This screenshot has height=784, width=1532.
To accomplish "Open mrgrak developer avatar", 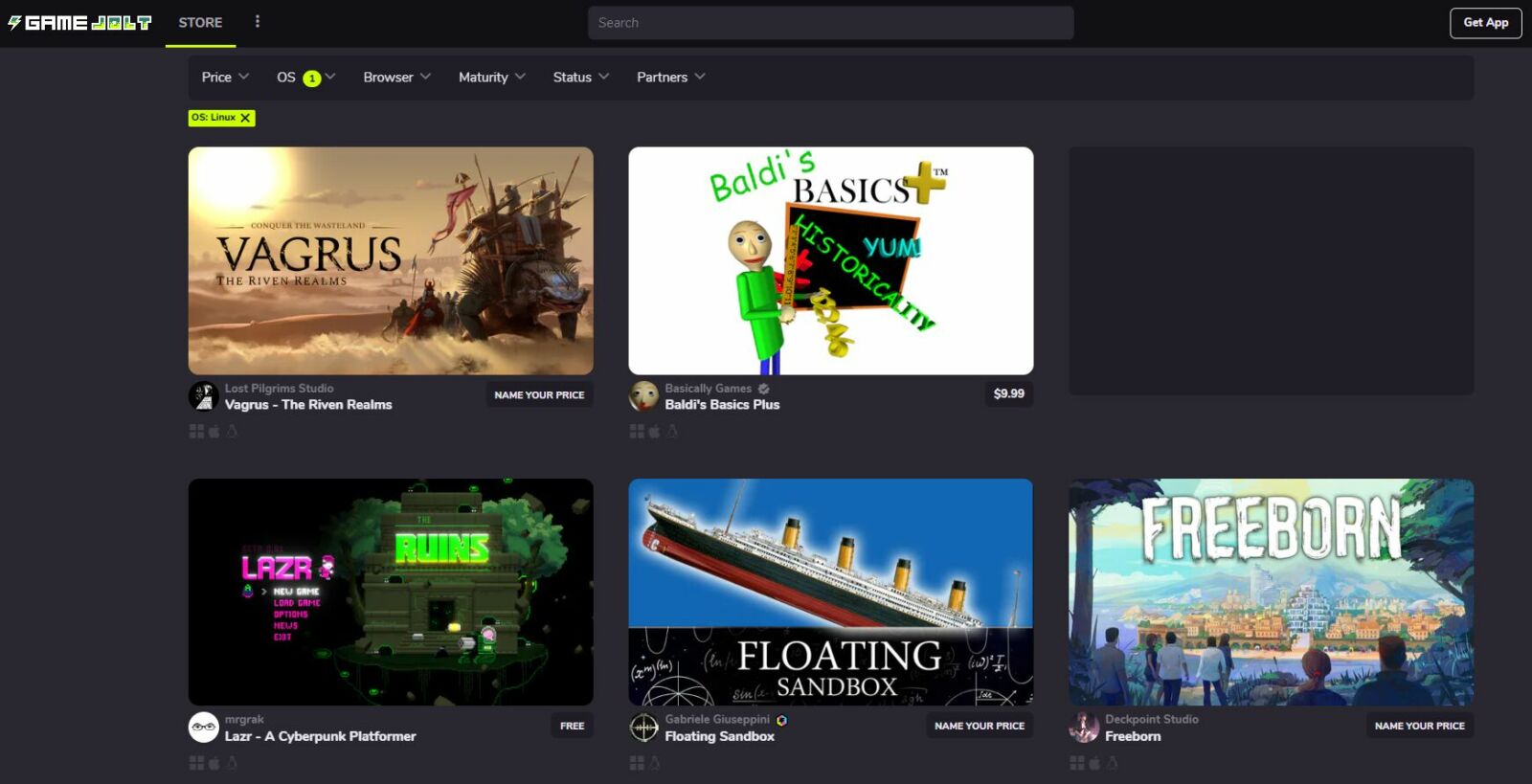I will point(204,728).
